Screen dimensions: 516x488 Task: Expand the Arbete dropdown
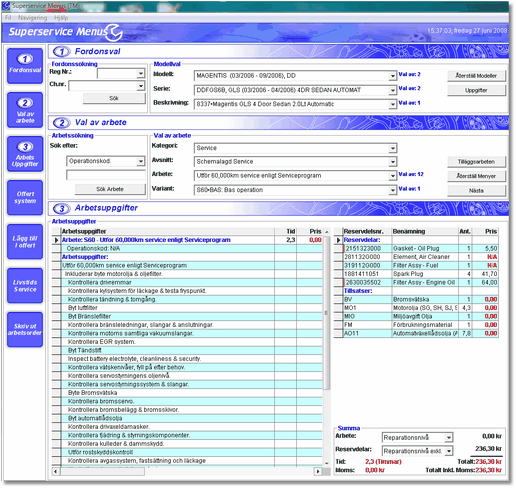click(x=393, y=176)
